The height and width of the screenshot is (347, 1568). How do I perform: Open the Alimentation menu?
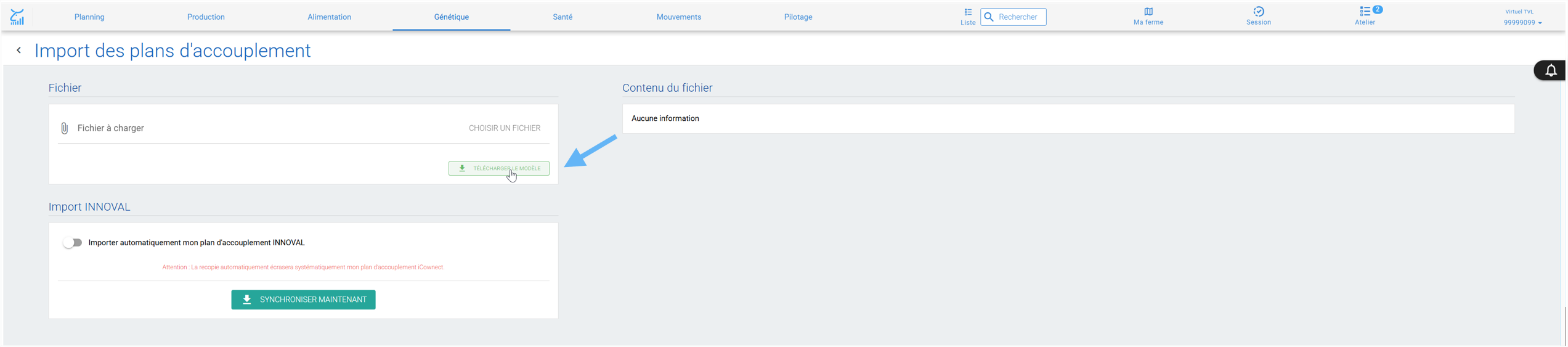point(329,17)
